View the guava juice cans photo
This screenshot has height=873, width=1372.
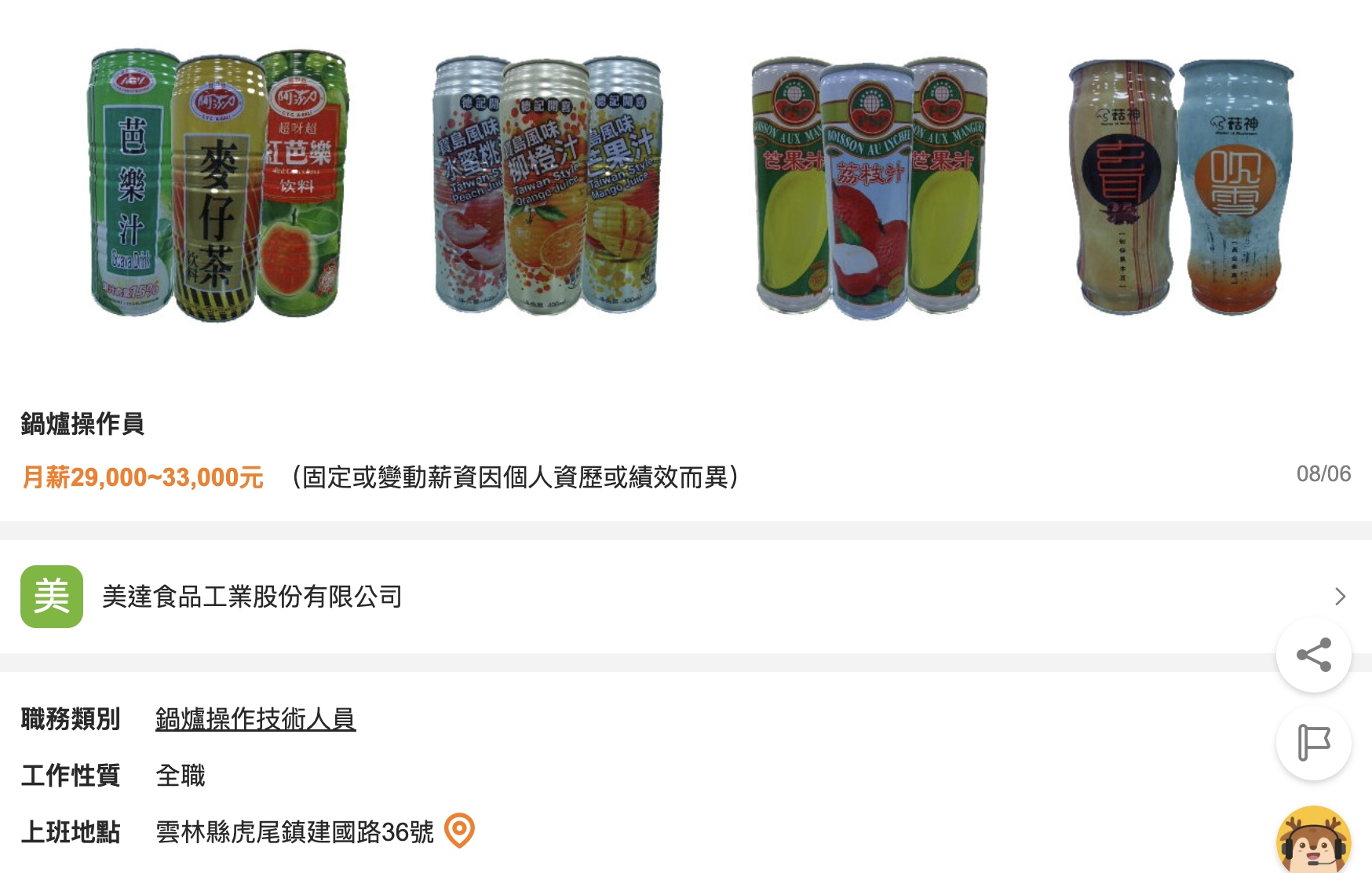[x=217, y=185]
